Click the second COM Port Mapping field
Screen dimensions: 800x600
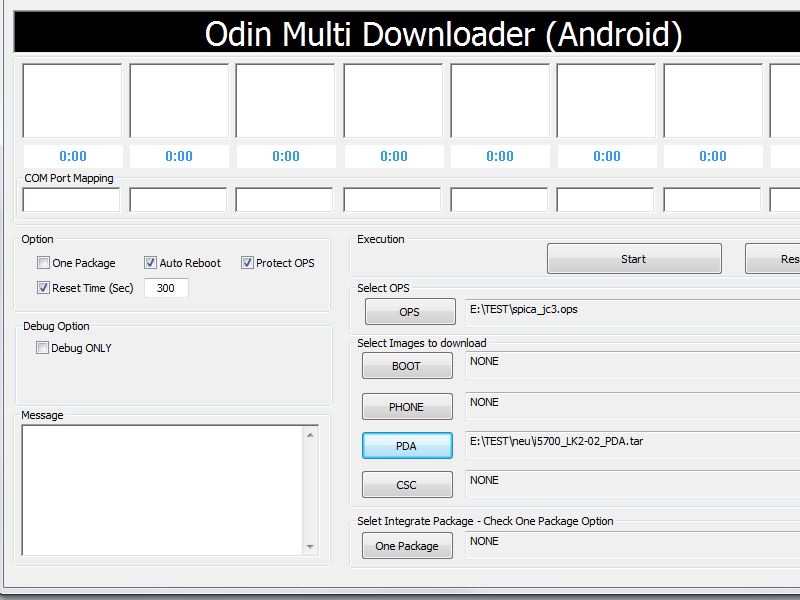(178, 199)
